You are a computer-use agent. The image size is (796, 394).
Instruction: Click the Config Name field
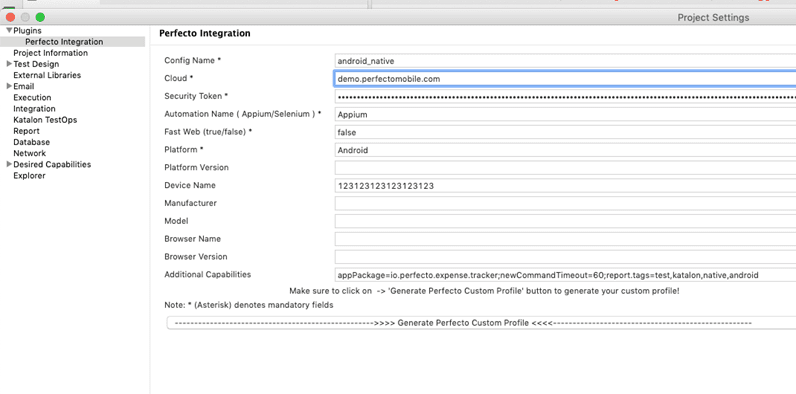[x=565, y=60]
